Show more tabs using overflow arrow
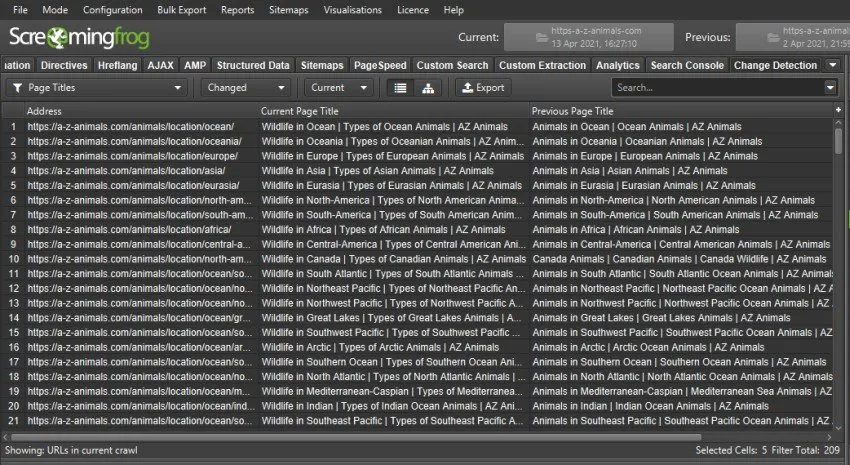Image resolution: width=850 pixels, height=465 pixels. click(833, 65)
